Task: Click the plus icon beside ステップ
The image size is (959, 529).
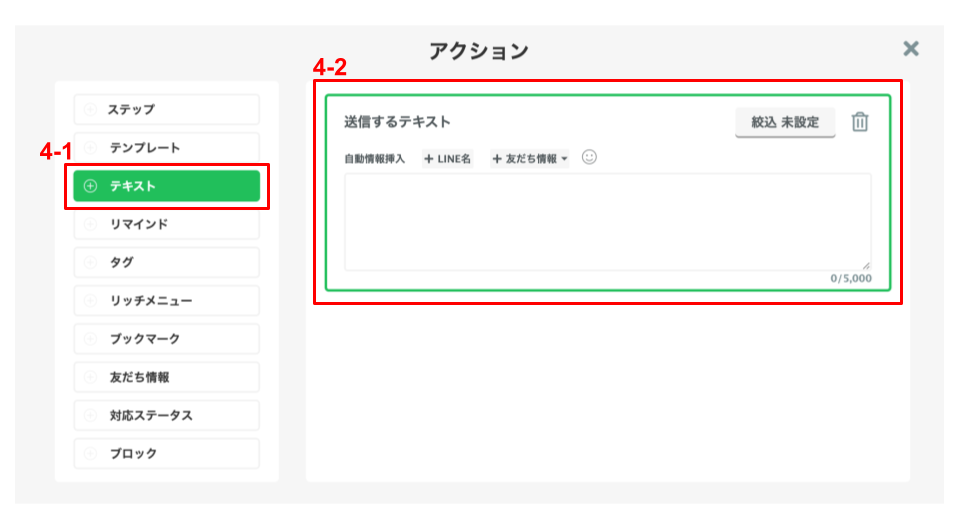Action: click(91, 109)
